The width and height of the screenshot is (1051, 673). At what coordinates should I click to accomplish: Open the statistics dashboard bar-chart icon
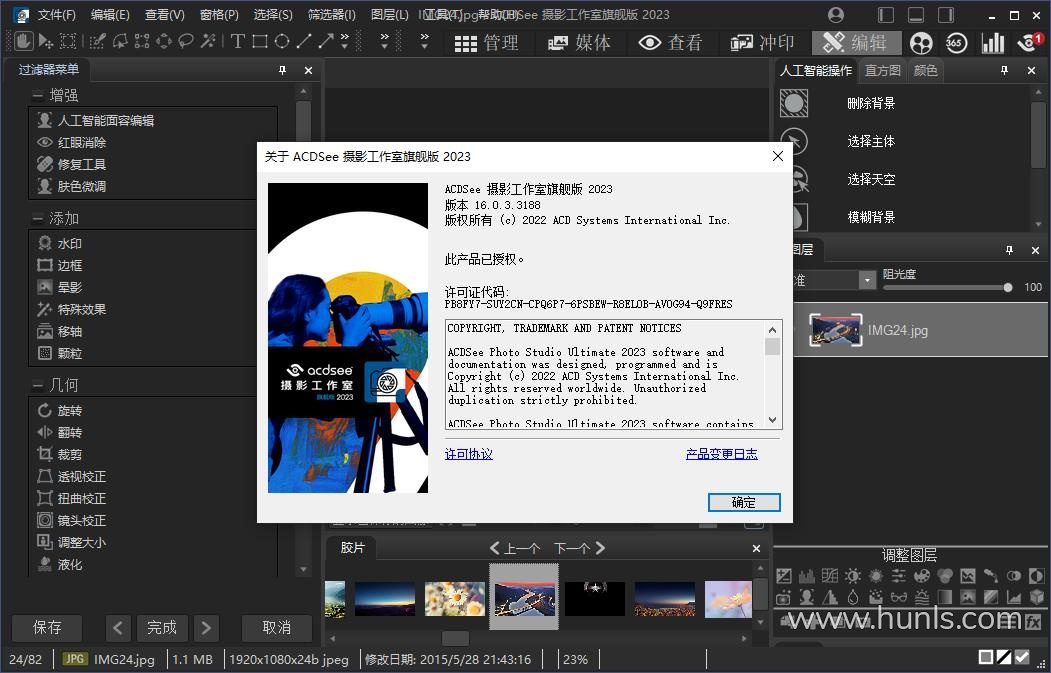coord(993,43)
